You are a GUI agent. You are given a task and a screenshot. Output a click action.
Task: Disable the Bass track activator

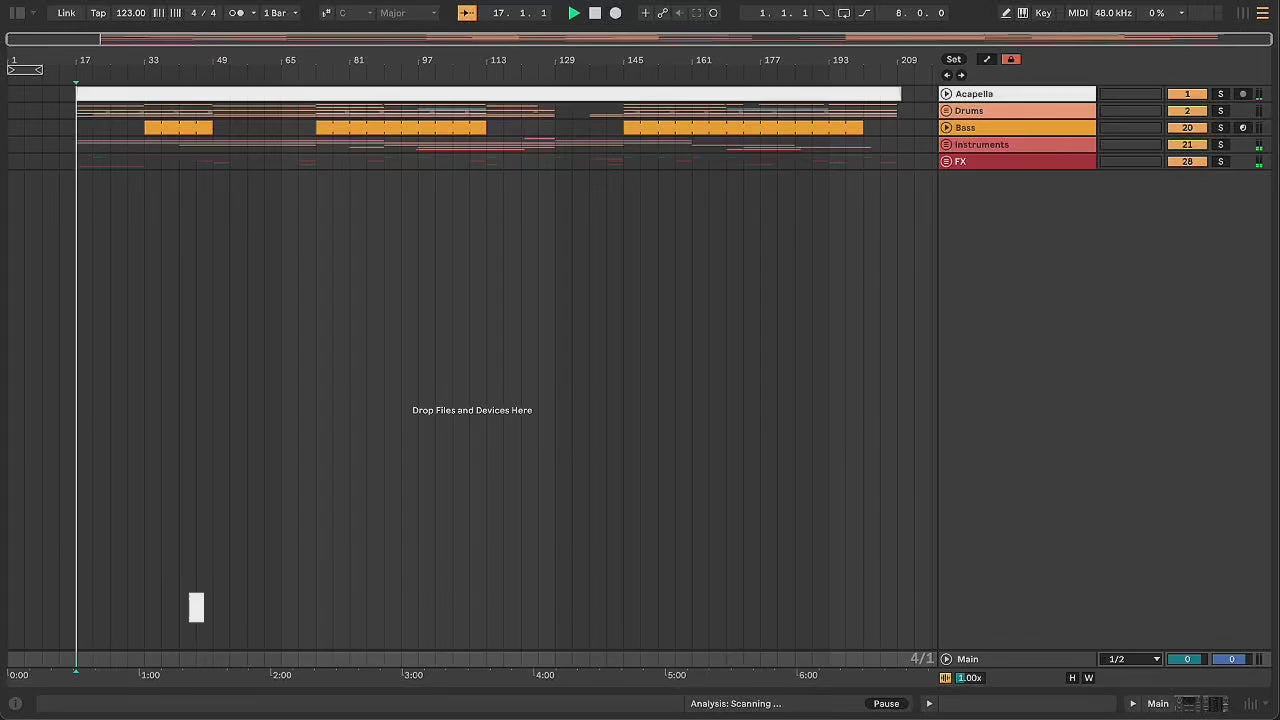pos(1187,128)
